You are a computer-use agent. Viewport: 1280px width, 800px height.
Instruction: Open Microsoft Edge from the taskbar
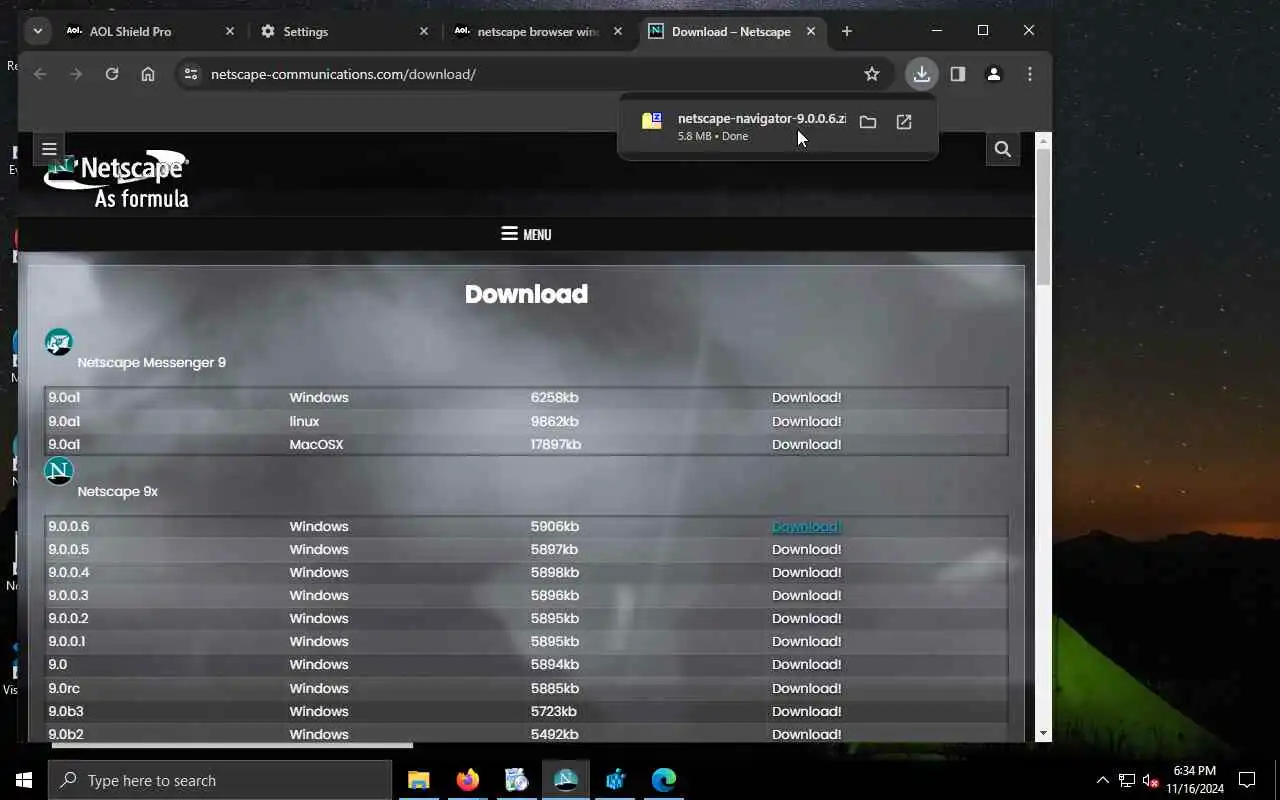click(664, 780)
